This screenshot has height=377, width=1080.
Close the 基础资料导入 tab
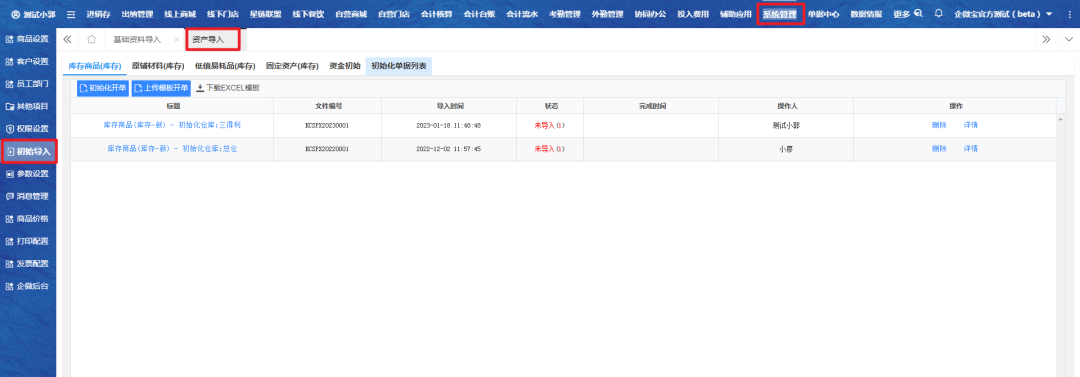click(x=176, y=40)
